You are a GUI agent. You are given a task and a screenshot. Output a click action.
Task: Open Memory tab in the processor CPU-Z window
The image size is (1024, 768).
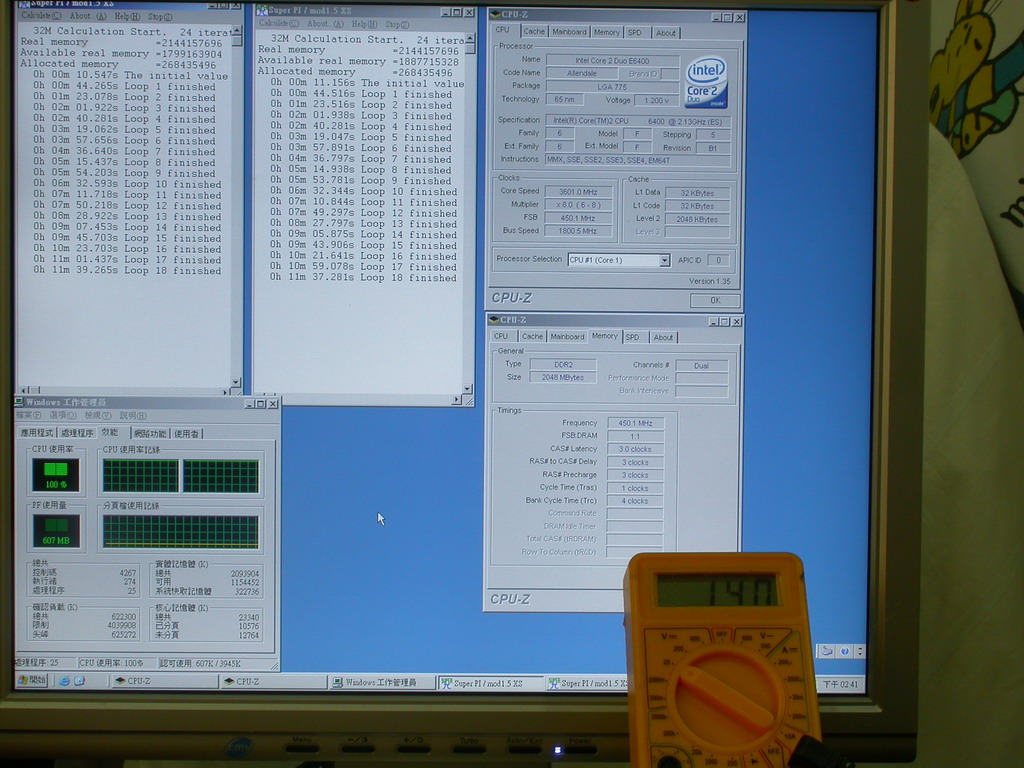[x=607, y=32]
